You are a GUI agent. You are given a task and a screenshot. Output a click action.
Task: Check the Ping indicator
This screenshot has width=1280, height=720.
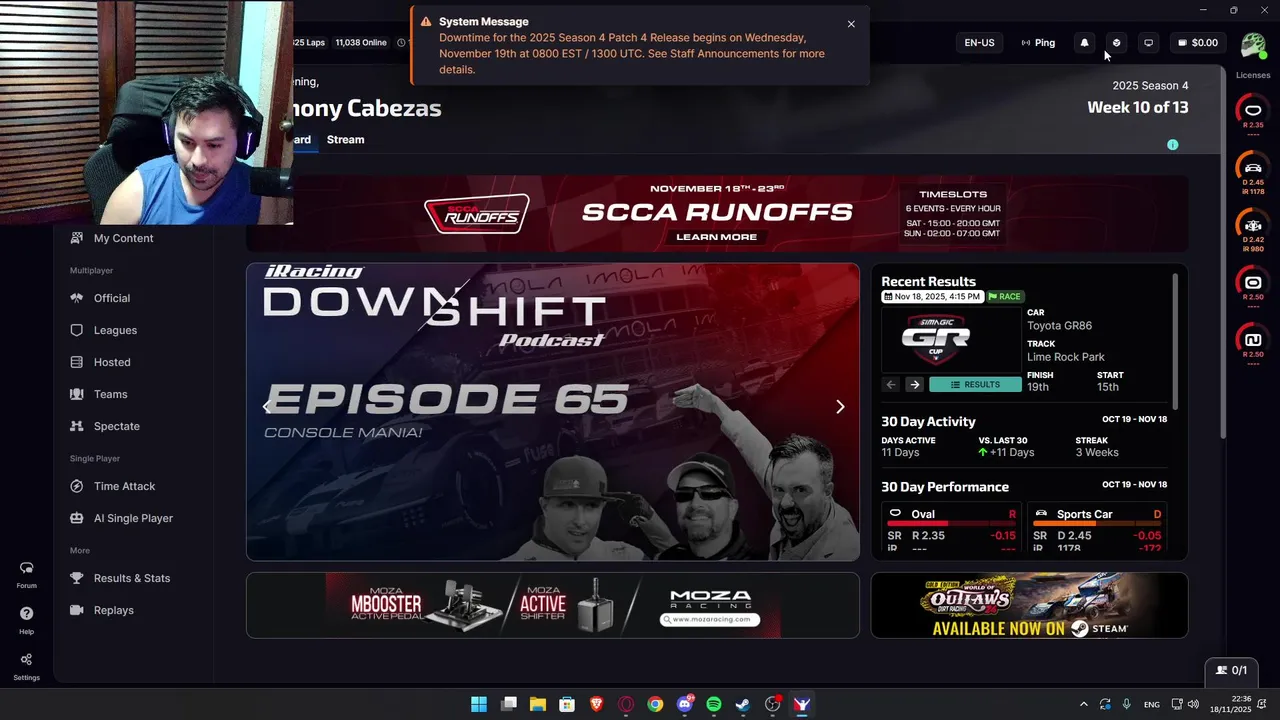pos(1038,43)
